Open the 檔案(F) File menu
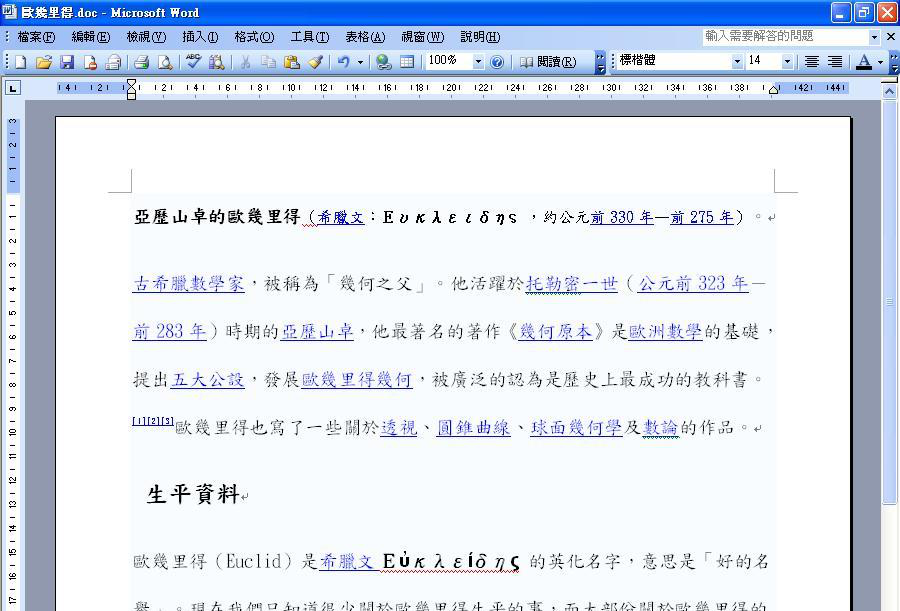900x611 pixels. [36, 37]
